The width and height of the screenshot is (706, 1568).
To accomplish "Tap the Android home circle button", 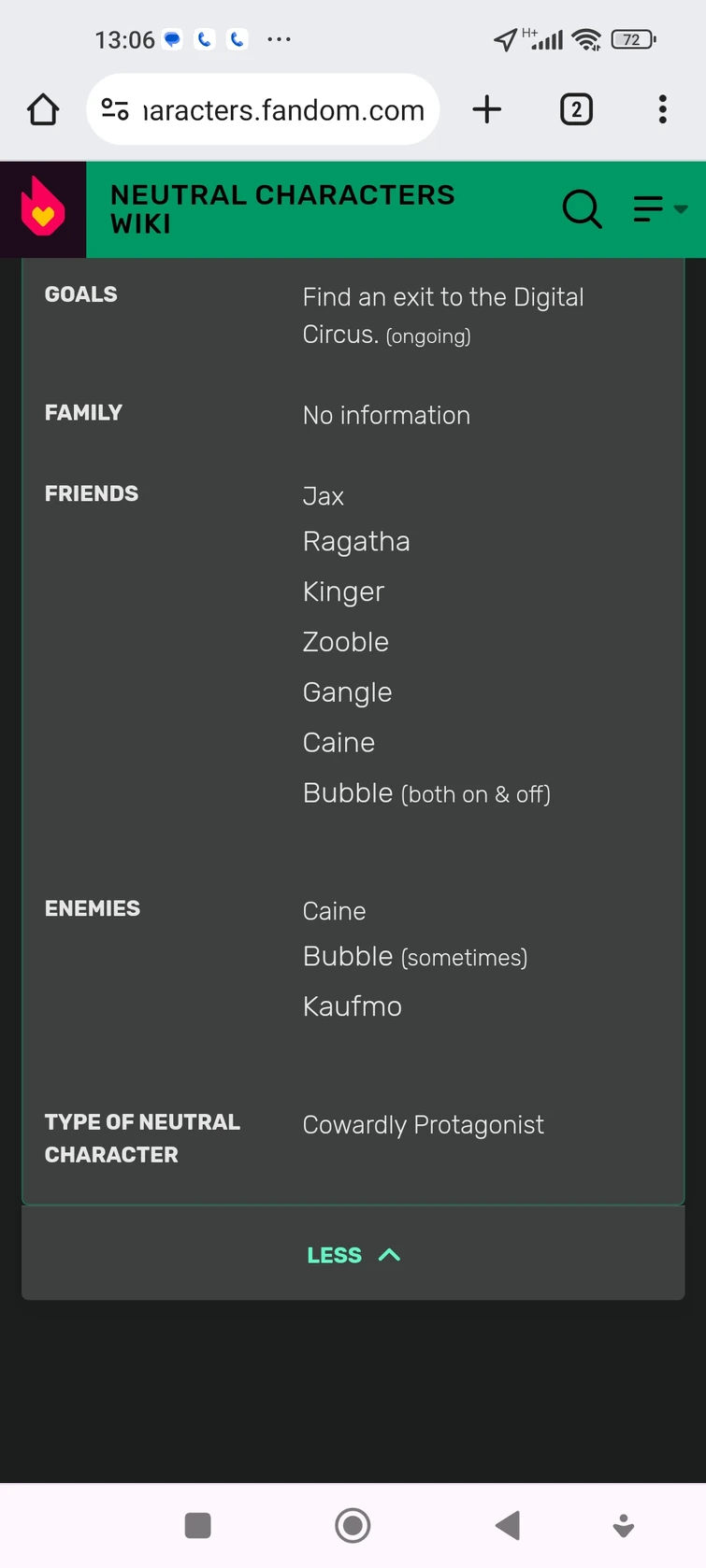I will 353,1525.
